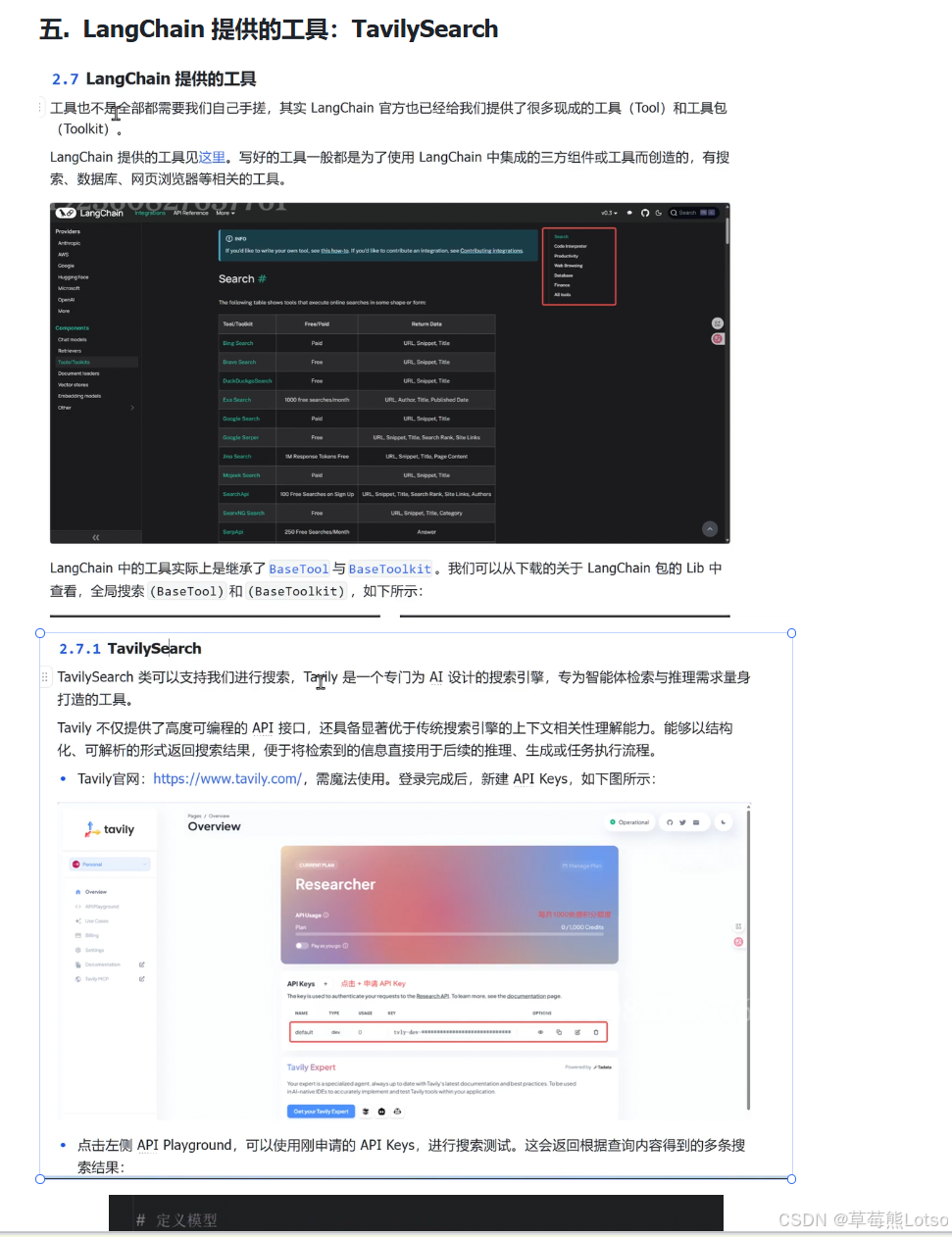Click the inline code BaseToolkit

pyautogui.click(x=390, y=569)
